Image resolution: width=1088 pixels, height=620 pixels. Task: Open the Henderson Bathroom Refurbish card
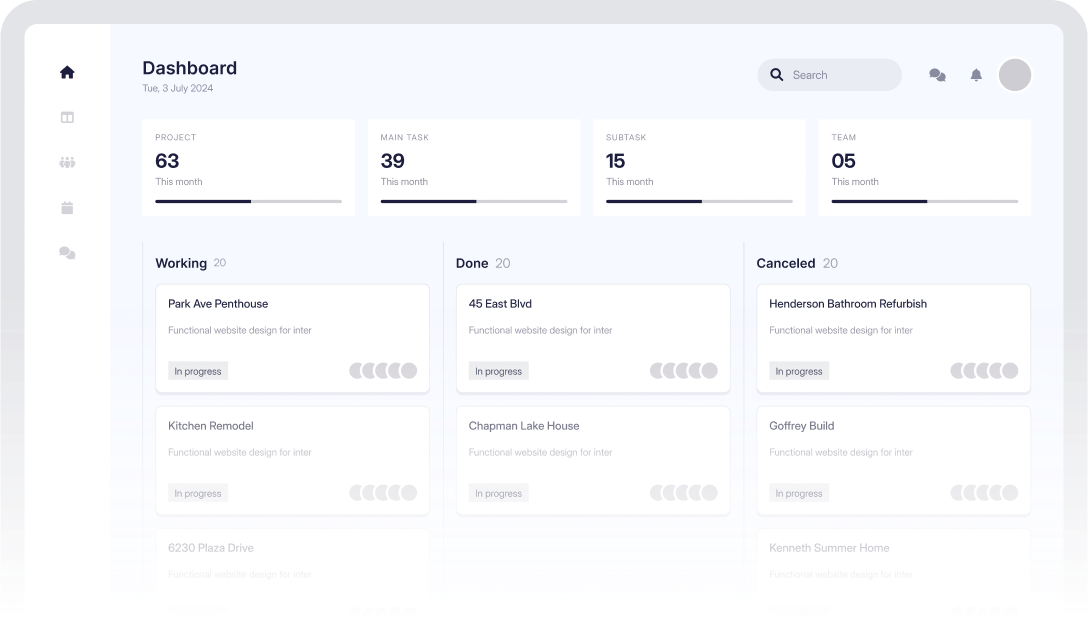coord(894,338)
